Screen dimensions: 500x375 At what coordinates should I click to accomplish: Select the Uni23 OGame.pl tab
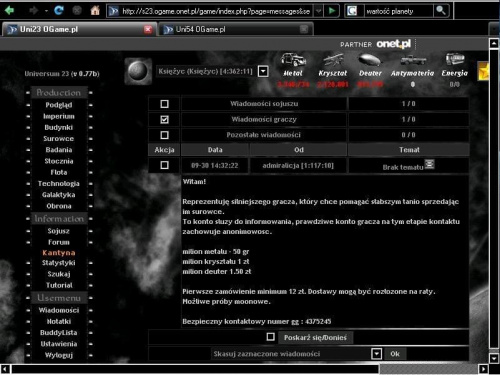point(79,30)
